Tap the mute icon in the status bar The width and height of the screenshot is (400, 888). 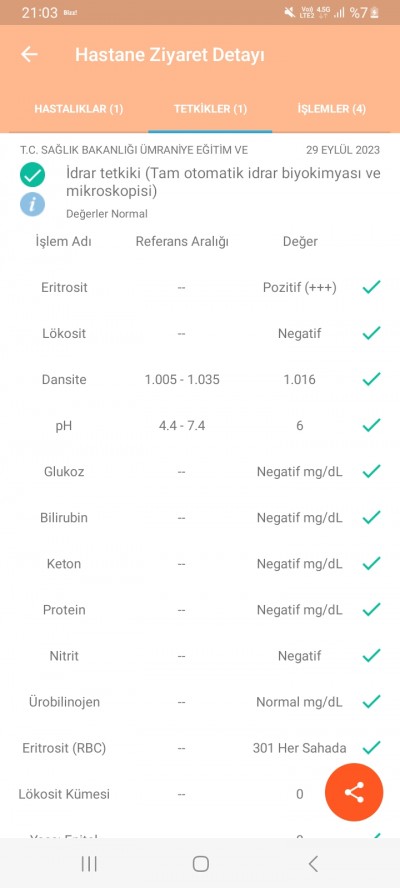[290, 12]
